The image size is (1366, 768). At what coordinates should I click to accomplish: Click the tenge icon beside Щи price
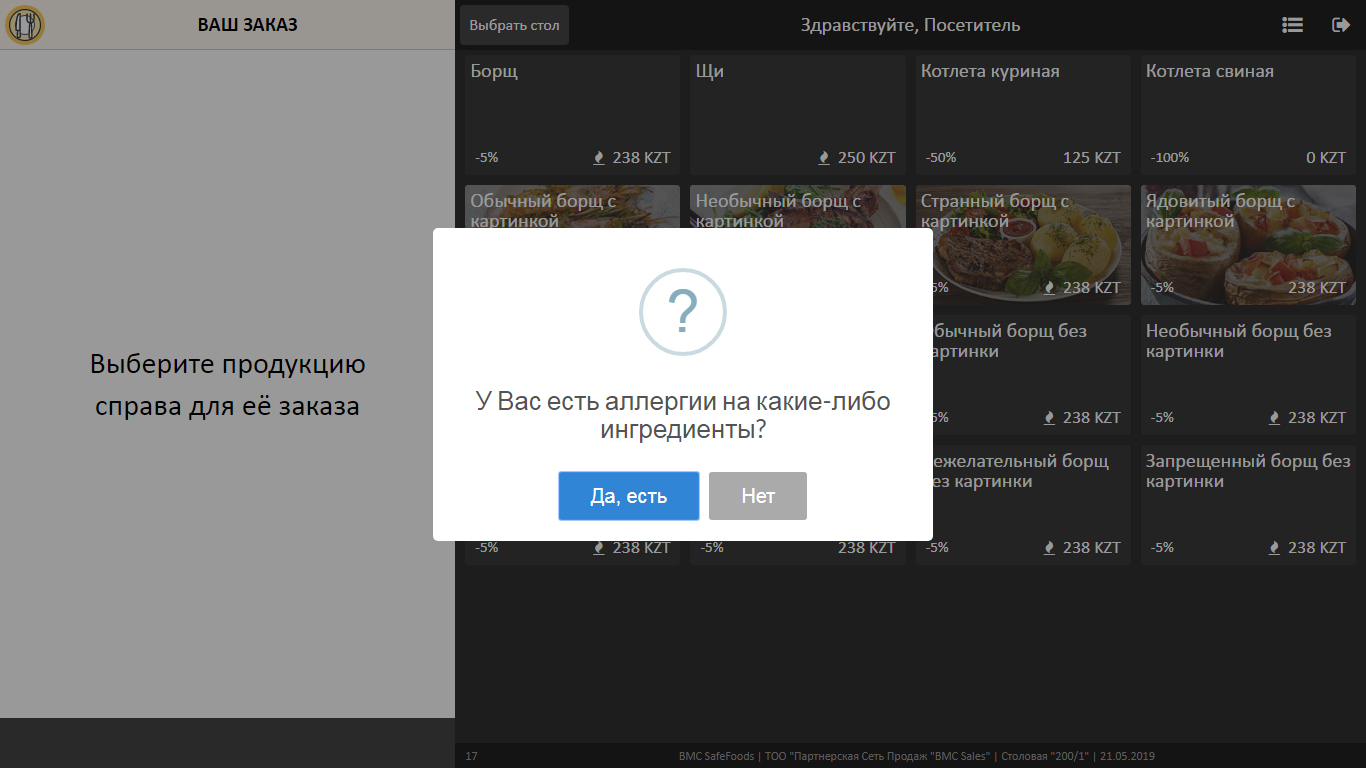(x=823, y=157)
